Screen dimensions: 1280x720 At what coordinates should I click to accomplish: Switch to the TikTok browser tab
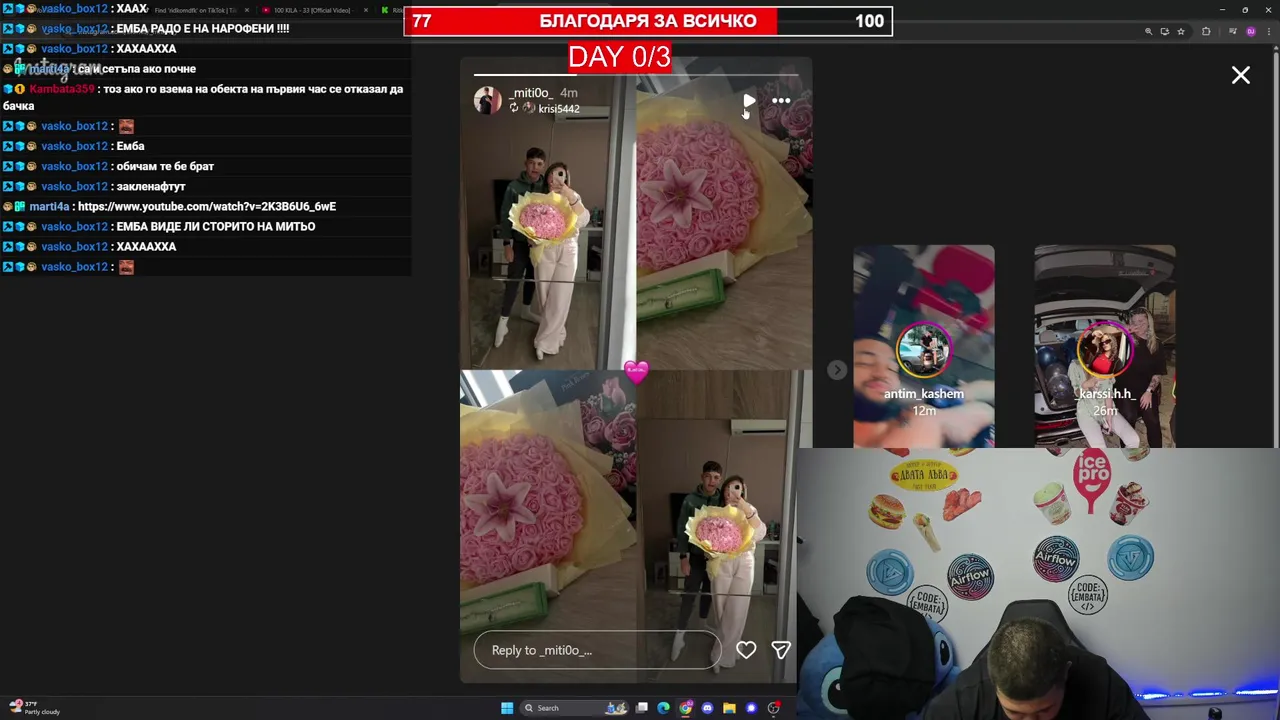(x=195, y=10)
